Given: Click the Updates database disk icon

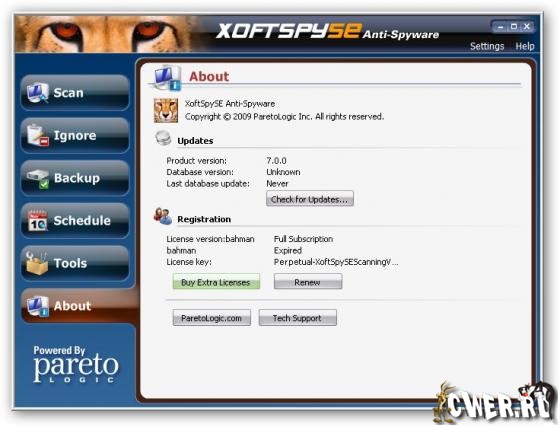Looking at the screenshot, I should tap(163, 138).
